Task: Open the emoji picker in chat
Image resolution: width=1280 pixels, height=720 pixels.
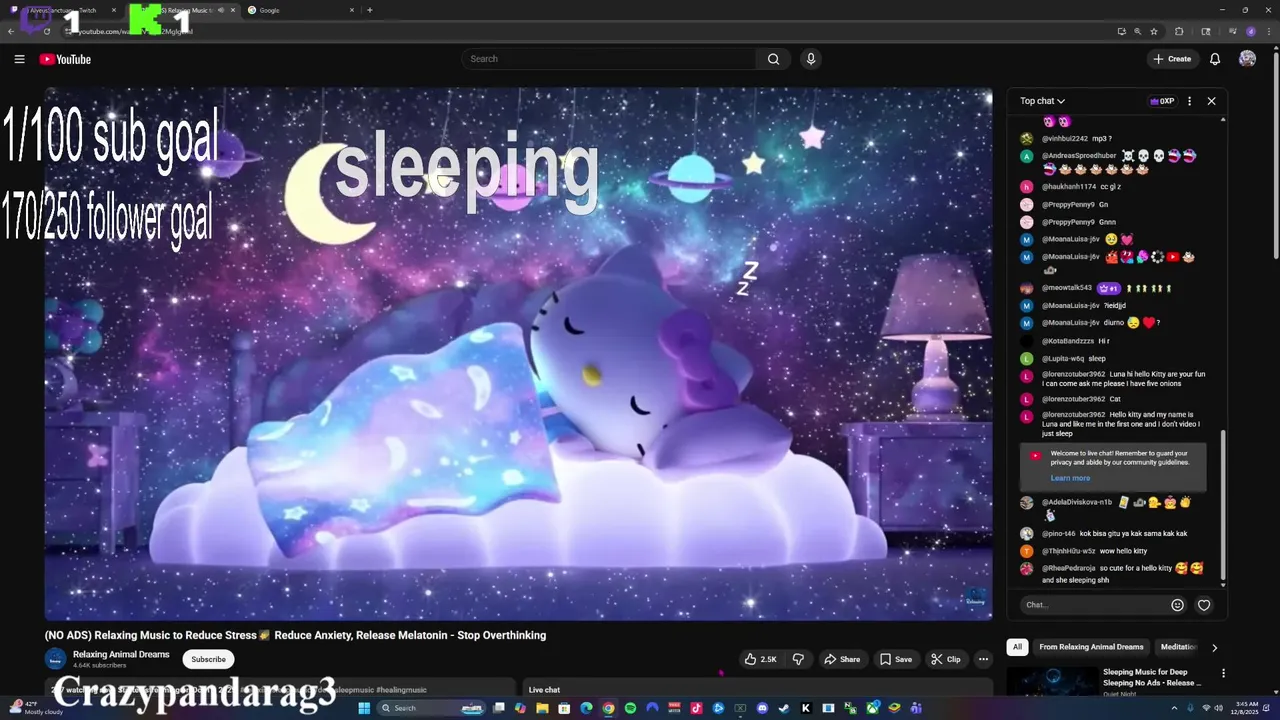Action: (x=1177, y=605)
